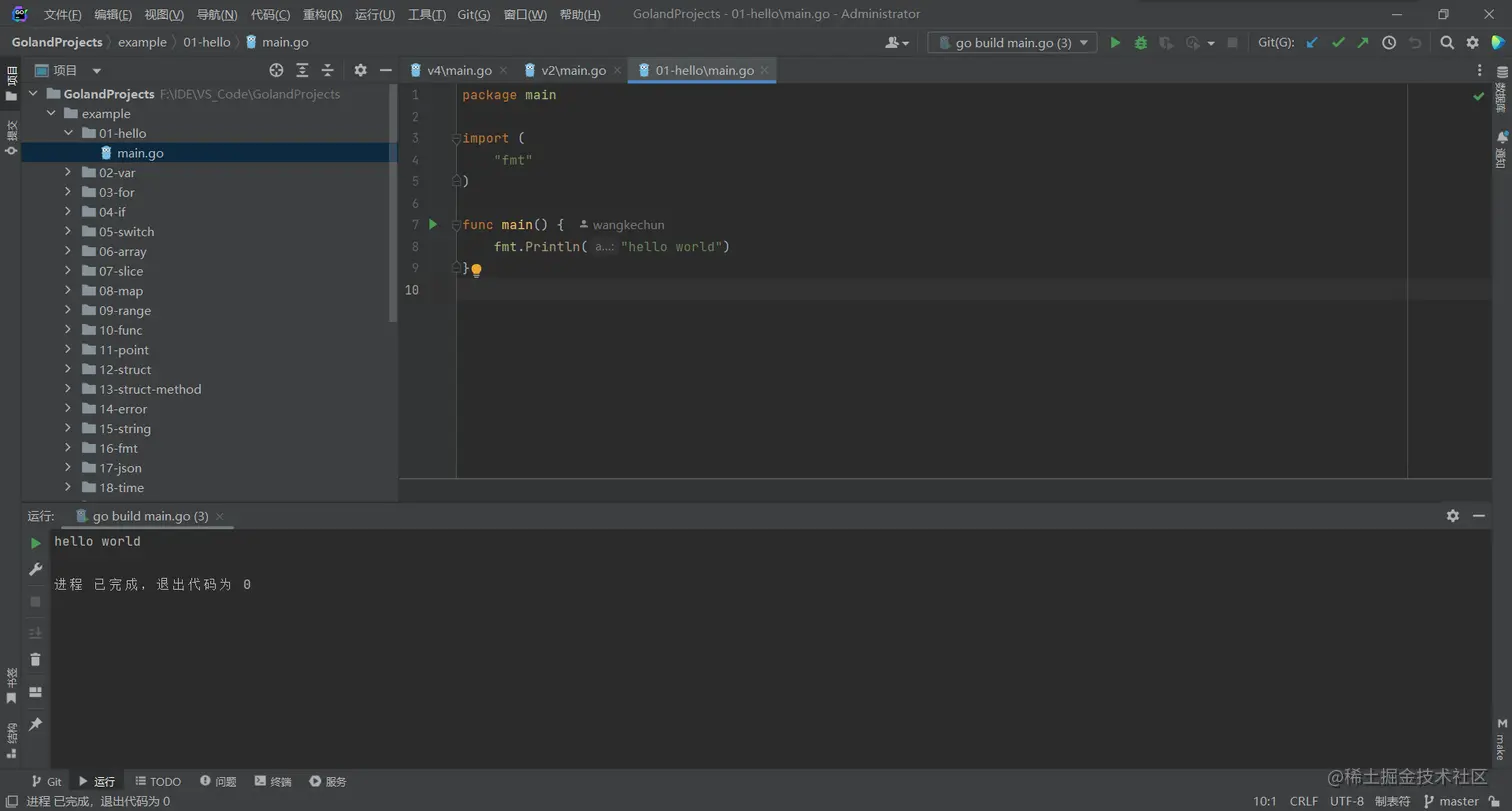
Task: Close the 01-hello\main.go tab
Action: pyautogui.click(x=765, y=70)
